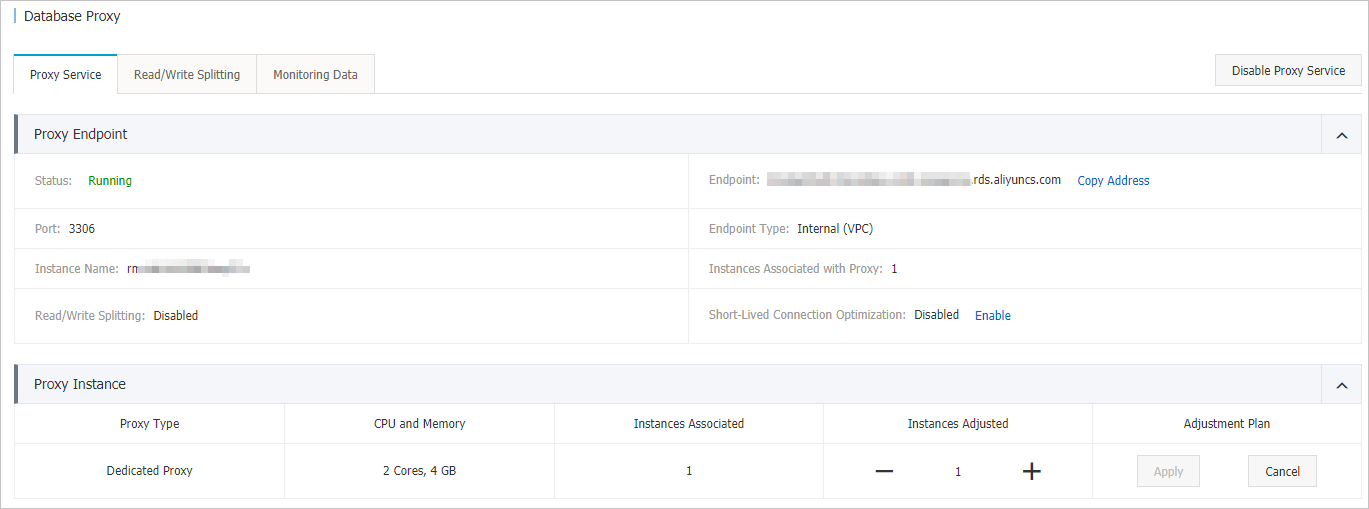
Task: Apply the adjustment plan
Action: coord(1168,472)
